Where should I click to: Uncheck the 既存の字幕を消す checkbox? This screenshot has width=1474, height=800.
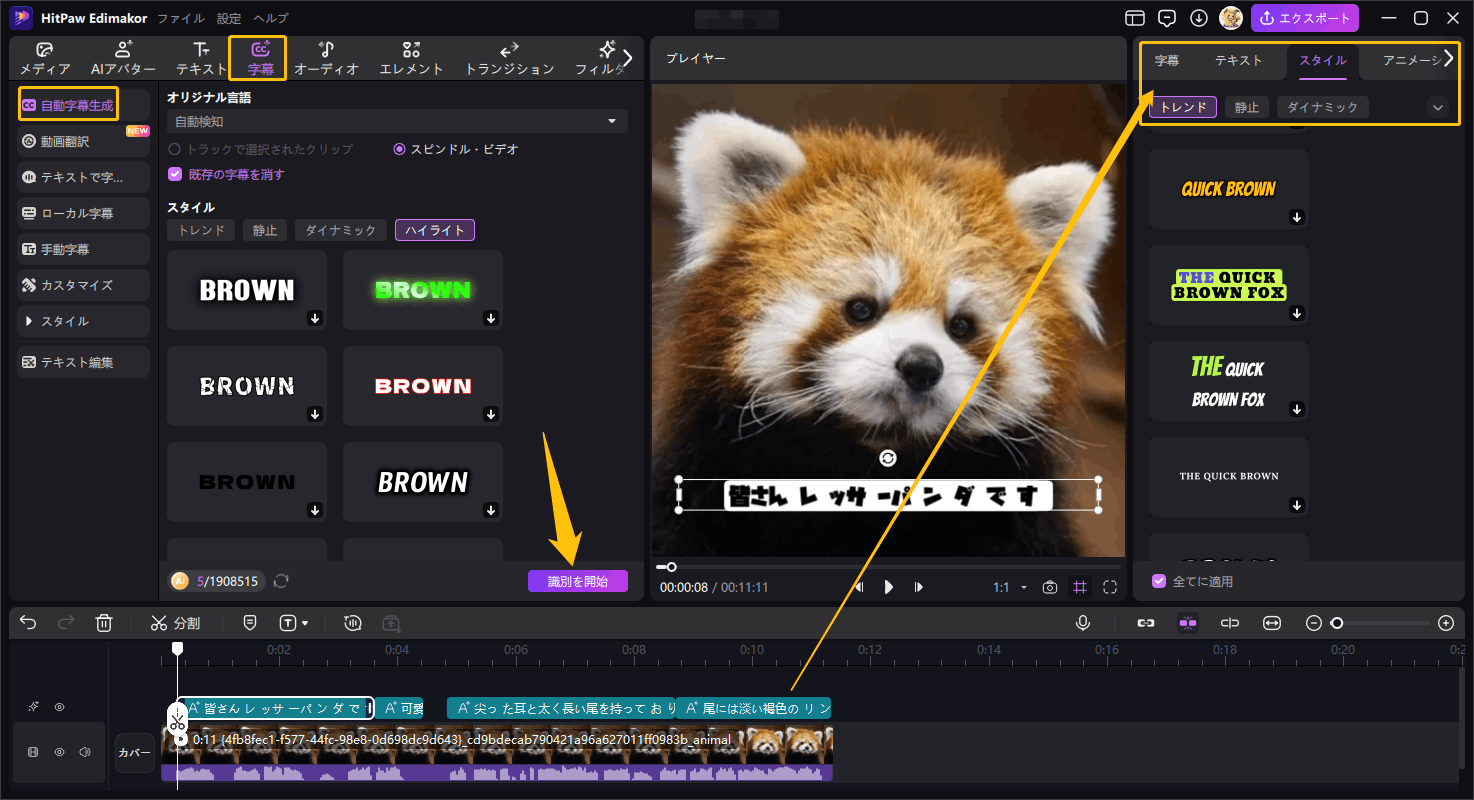tap(175, 174)
